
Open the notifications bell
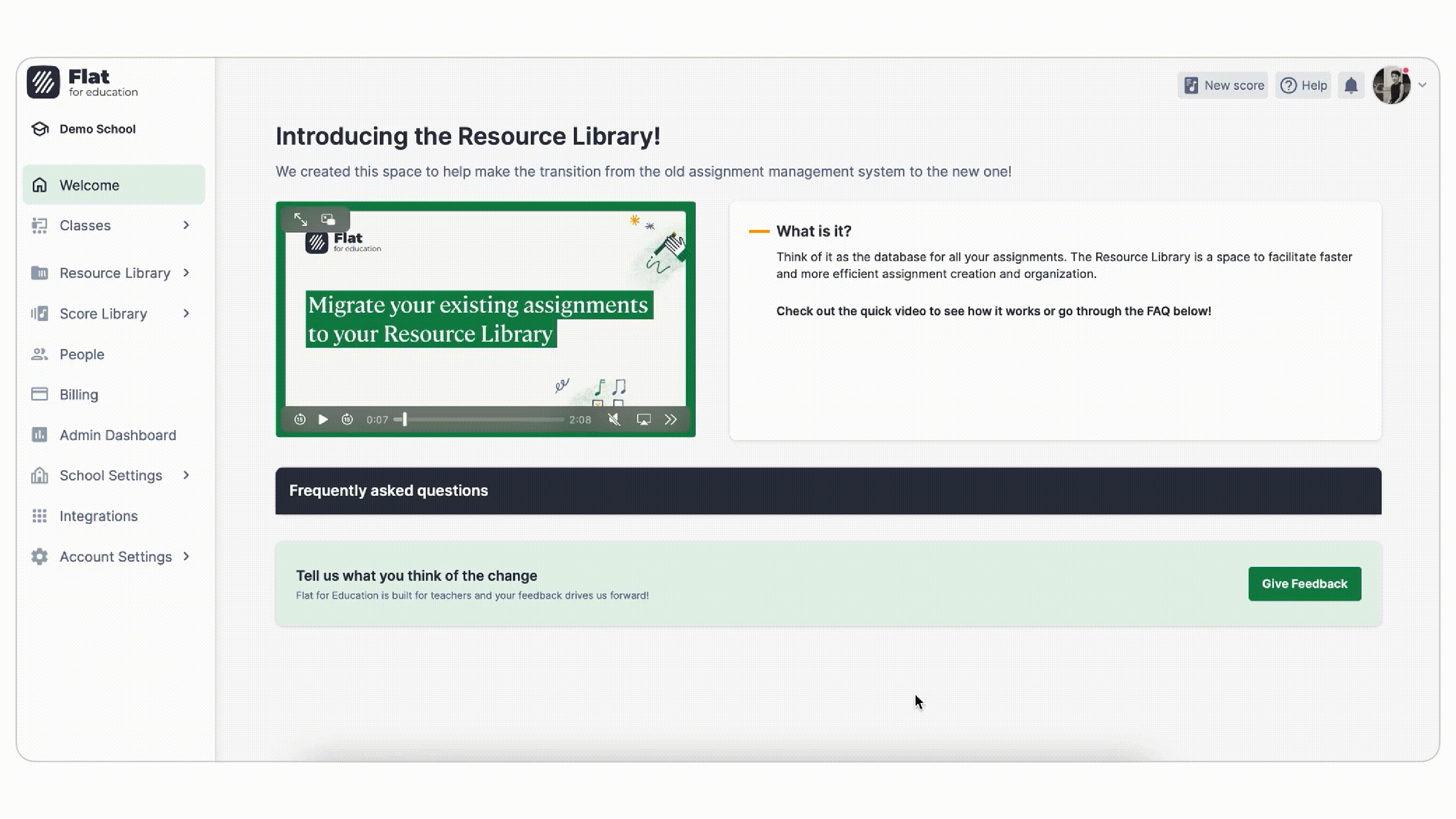[1351, 85]
